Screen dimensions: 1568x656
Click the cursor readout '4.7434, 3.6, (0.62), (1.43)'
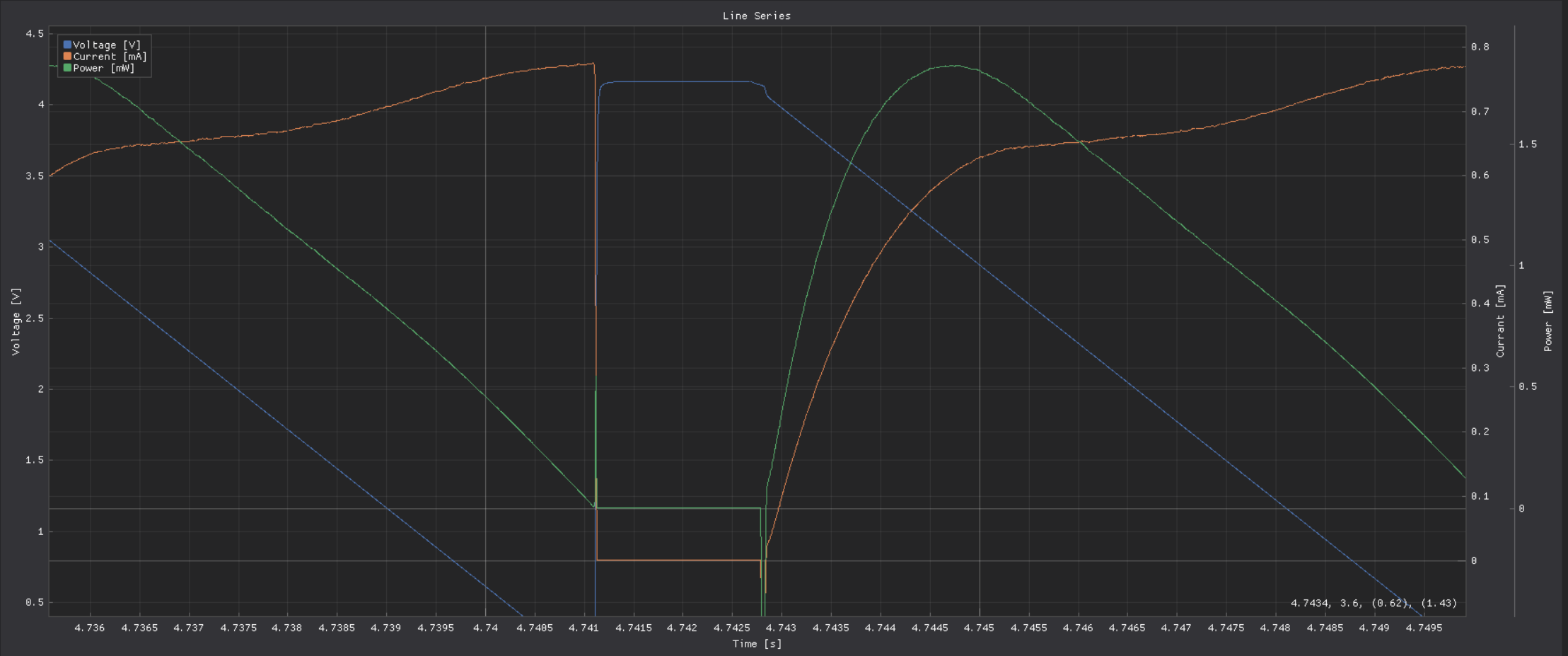1374,603
